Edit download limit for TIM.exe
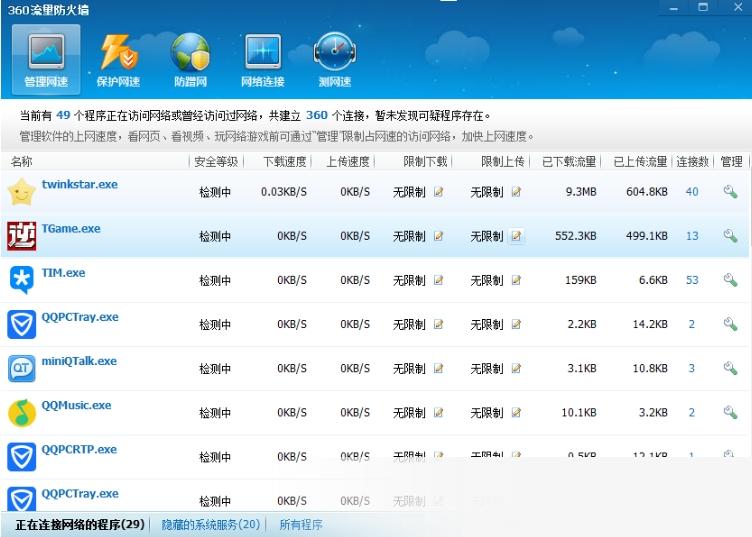This screenshot has height=537, width=752. (x=438, y=280)
